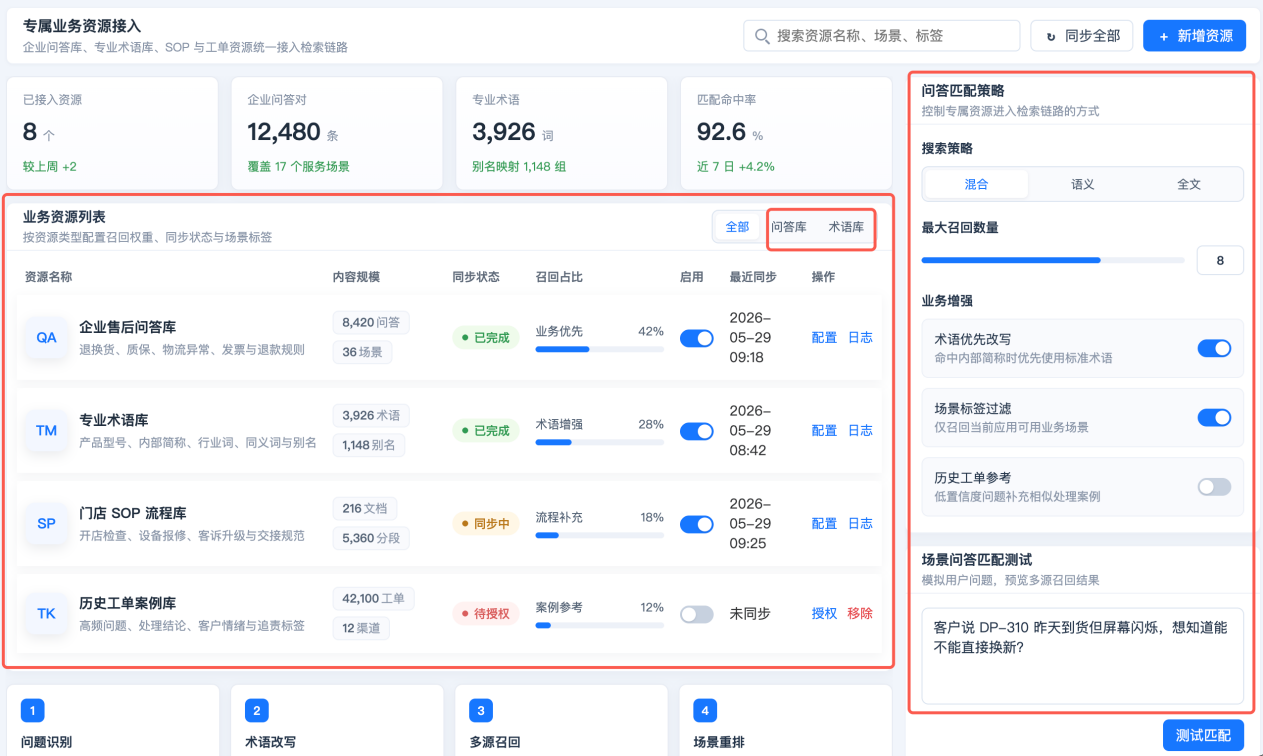Screen dimensions: 1263x756
Task: Click the 业务优先 42% recall bar
Action: click(600, 349)
